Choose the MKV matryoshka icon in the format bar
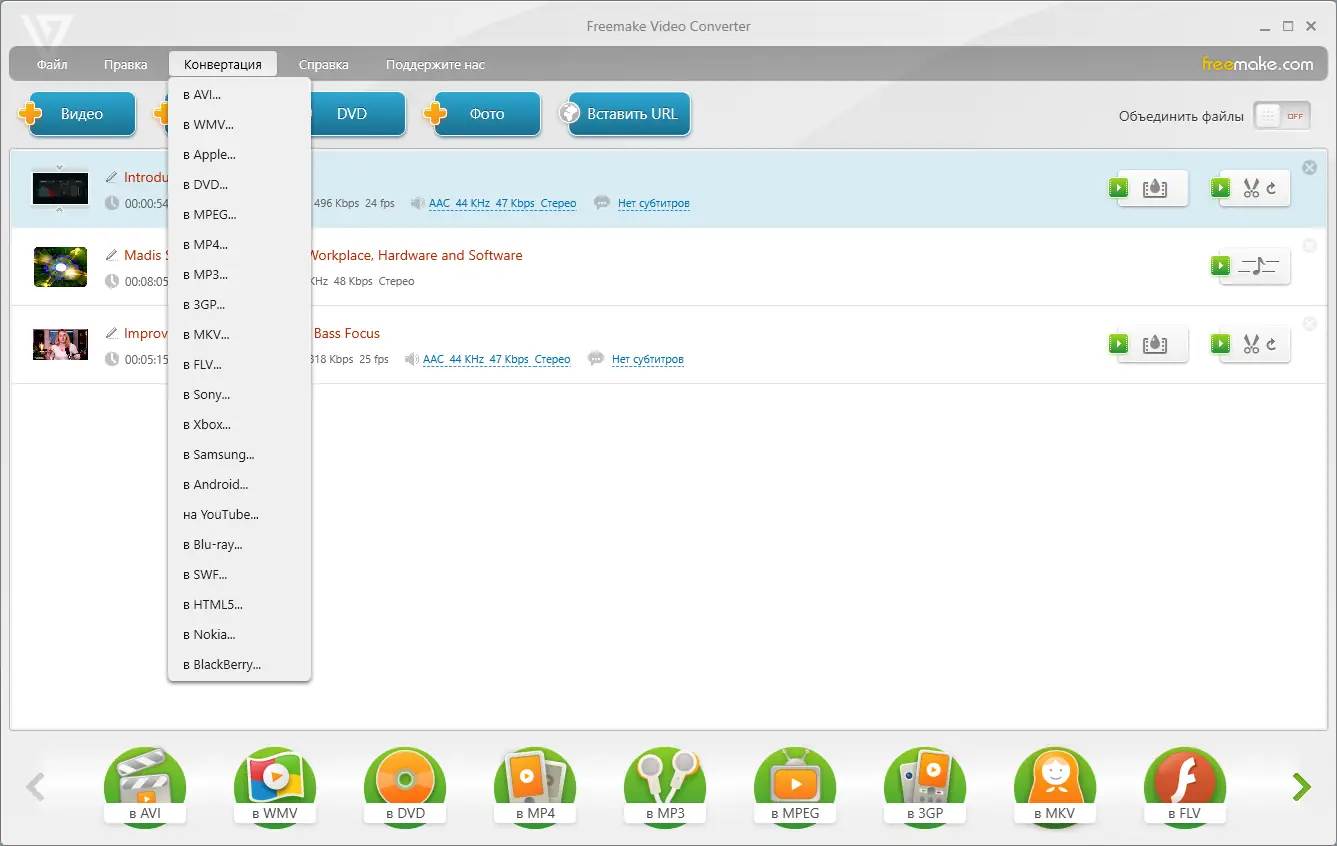The image size is (1337, 846). tap(1055, 786)
